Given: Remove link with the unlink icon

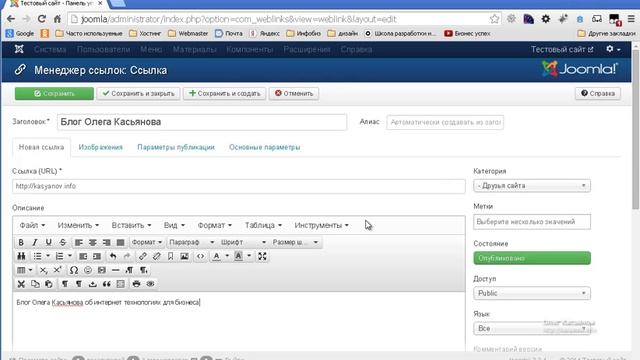Looking at the screenshot, I should tap(156, 256).
